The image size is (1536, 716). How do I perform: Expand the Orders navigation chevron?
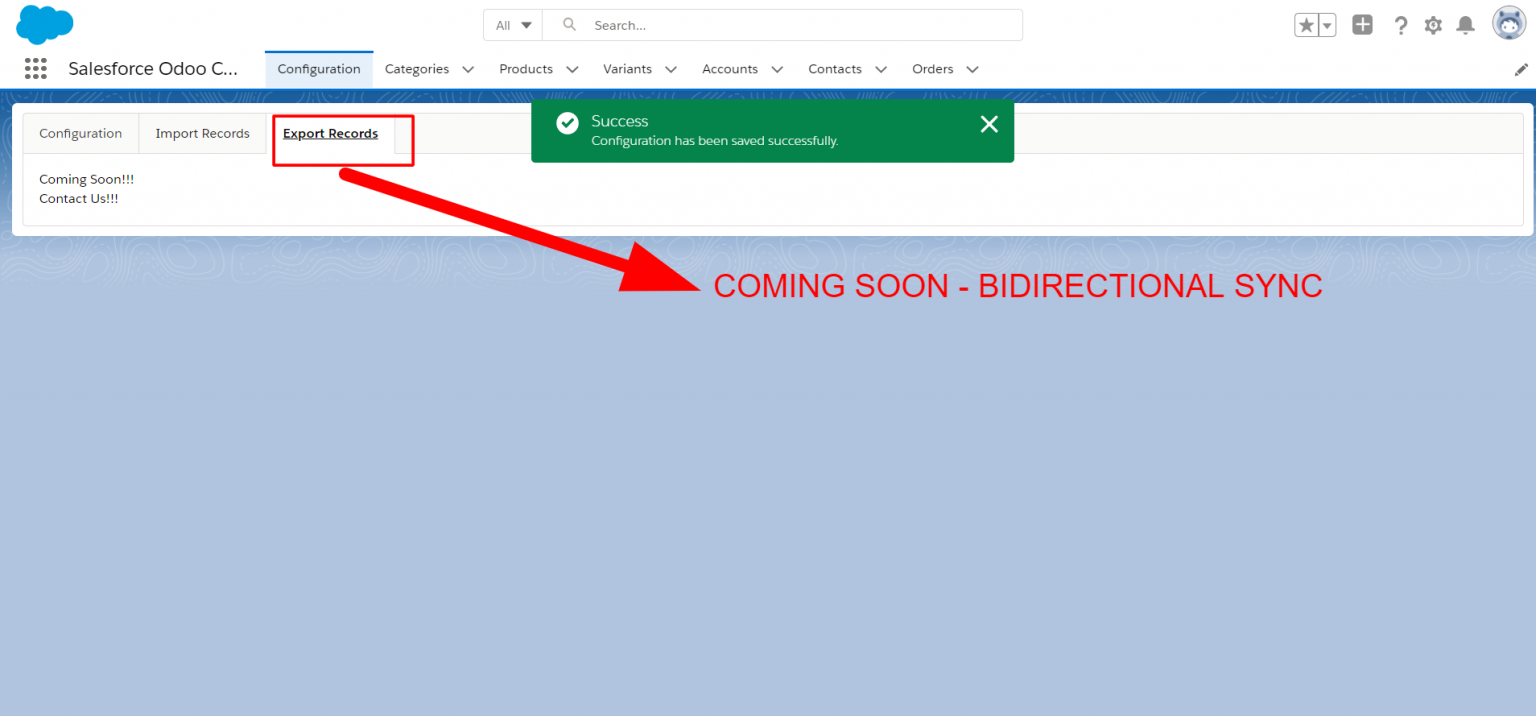coord(972,69)
